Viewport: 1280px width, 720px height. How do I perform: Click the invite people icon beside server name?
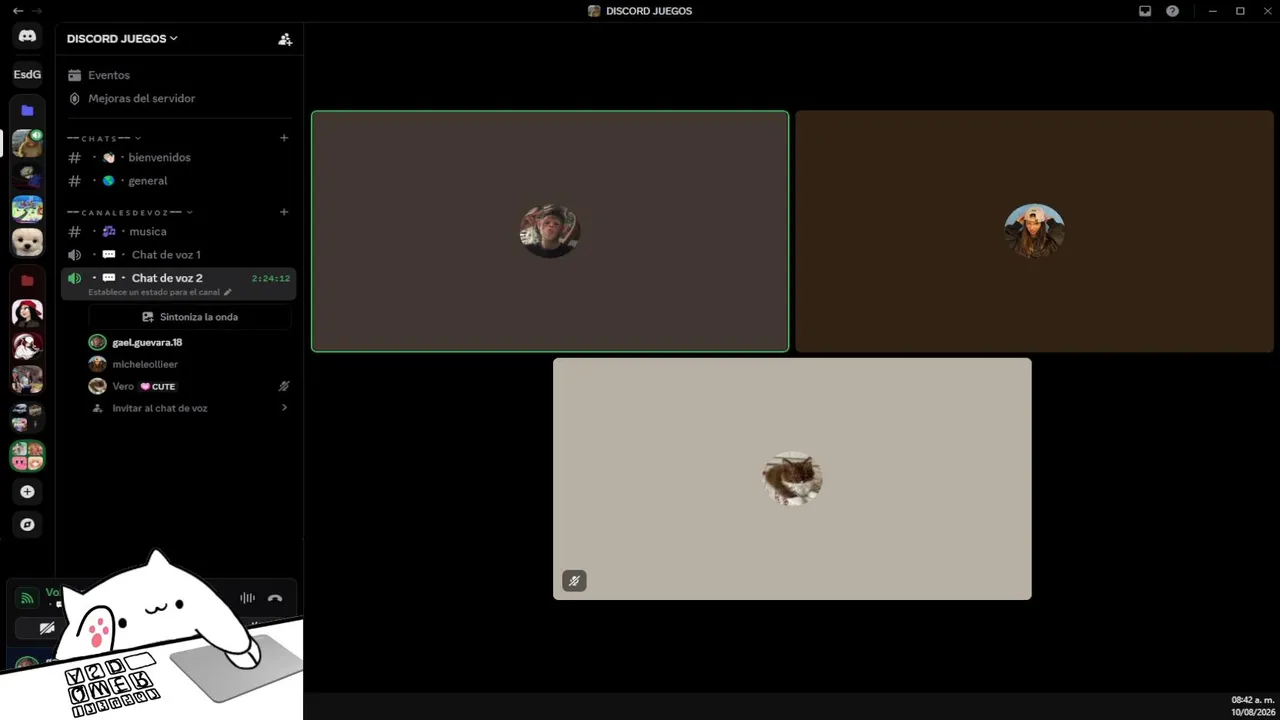click(285, 39)
